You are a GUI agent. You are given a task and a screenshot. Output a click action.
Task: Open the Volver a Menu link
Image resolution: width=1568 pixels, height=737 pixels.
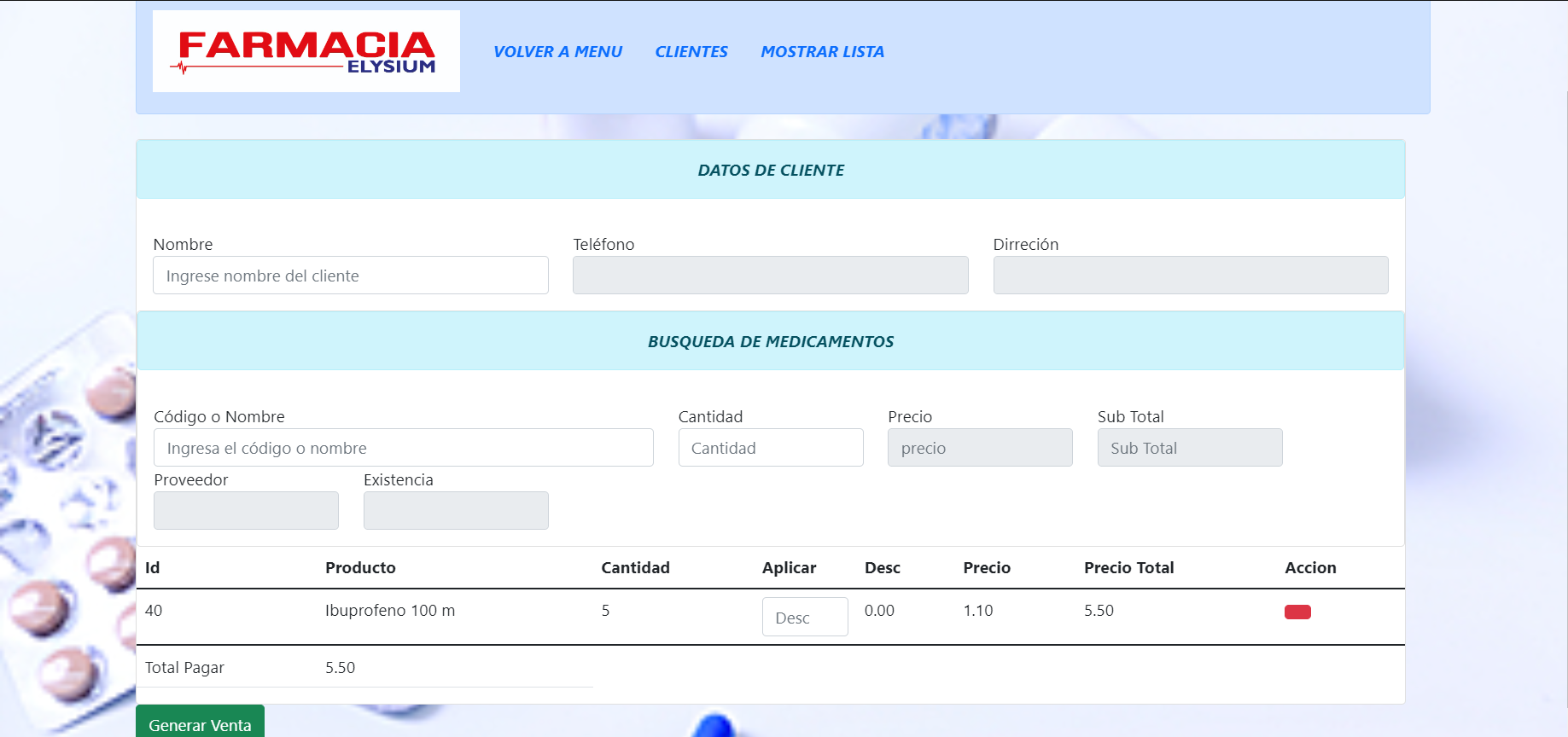(x=557, y=52)
